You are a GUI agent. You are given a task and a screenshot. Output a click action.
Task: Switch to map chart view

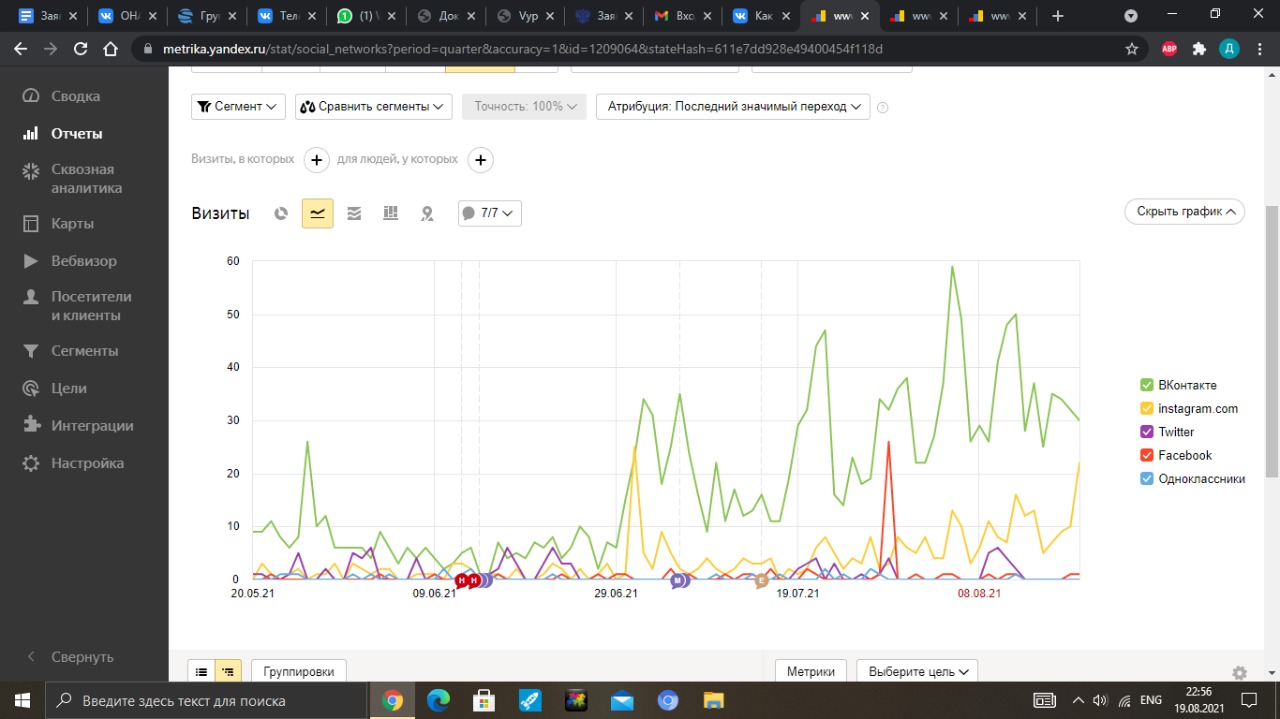[427, 213]
